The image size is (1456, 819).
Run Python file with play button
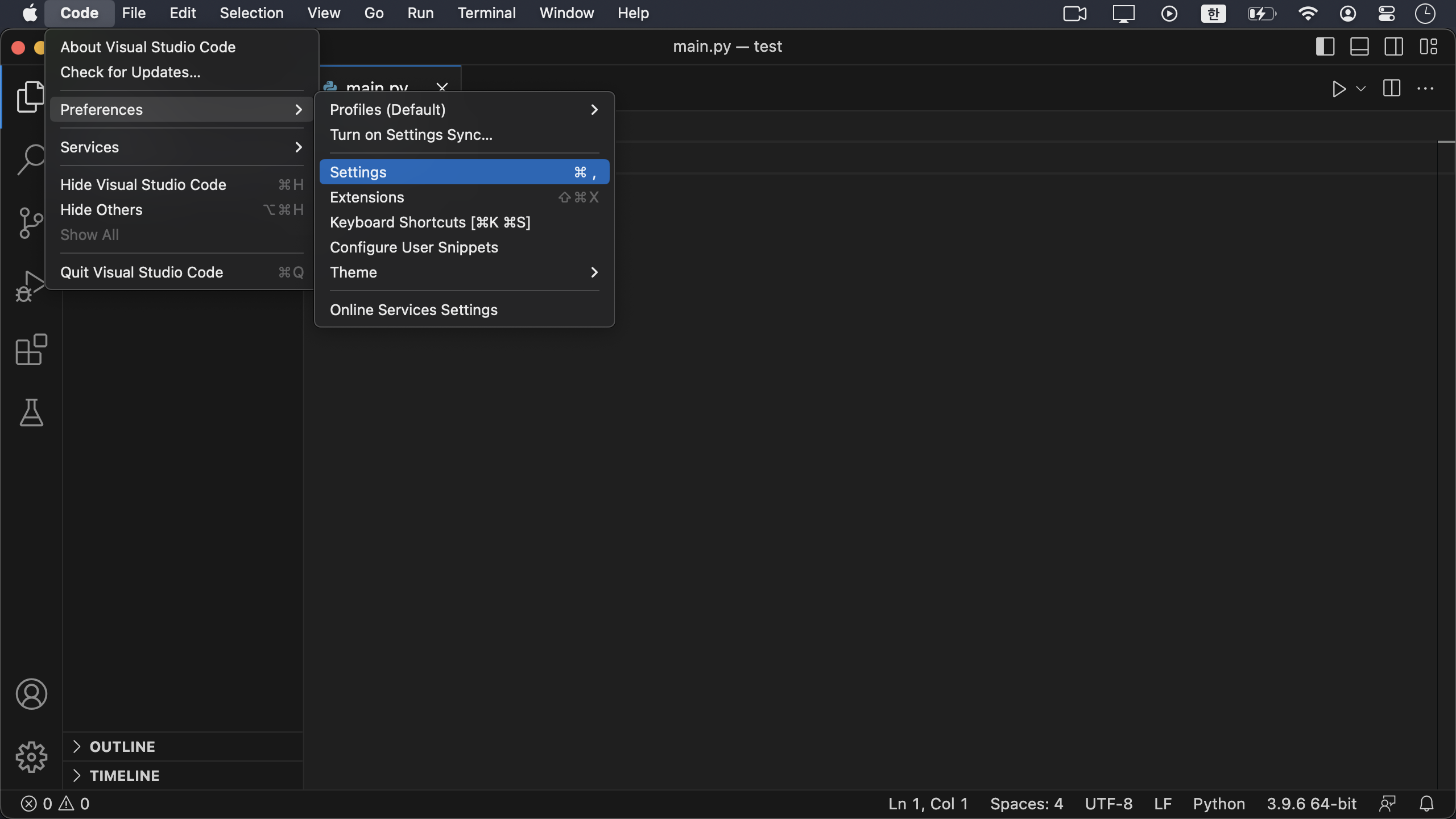point(1338,89)
